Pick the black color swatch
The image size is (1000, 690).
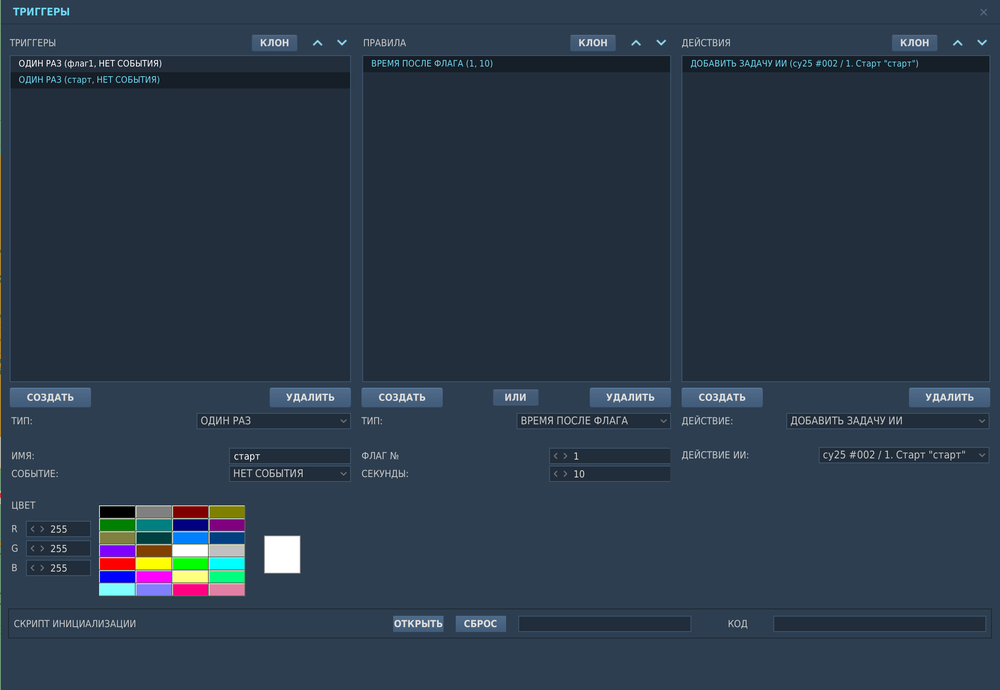tap(117, 511)
